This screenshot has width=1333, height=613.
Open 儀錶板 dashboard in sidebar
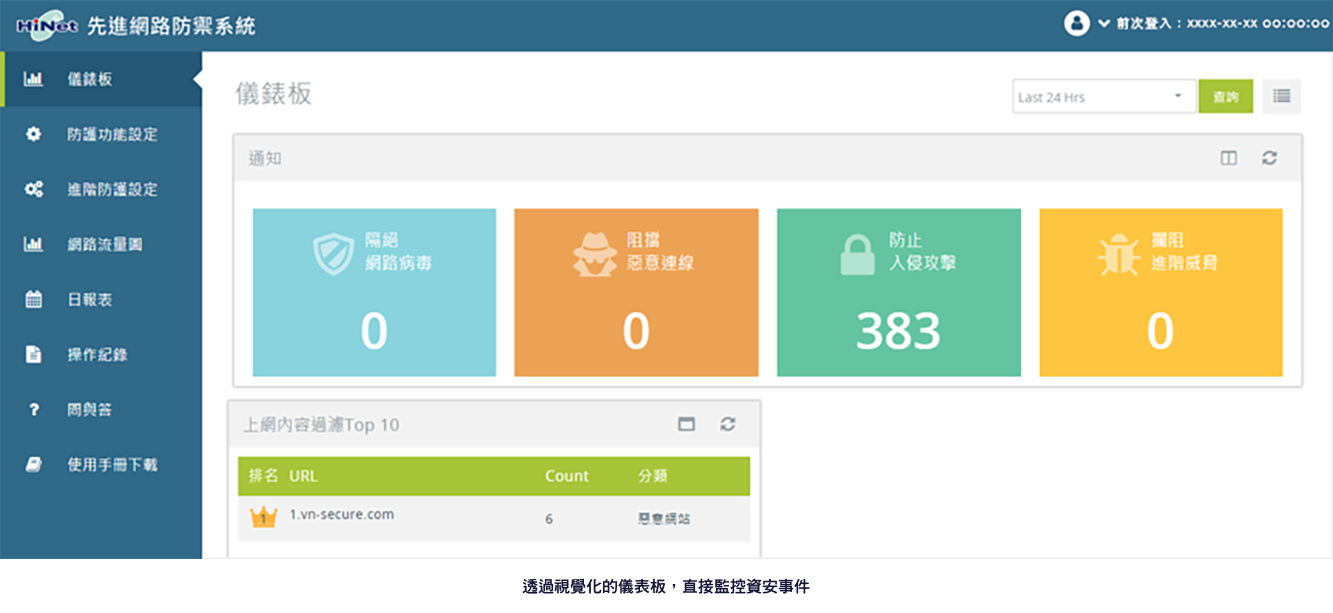(x=90, y=79)
